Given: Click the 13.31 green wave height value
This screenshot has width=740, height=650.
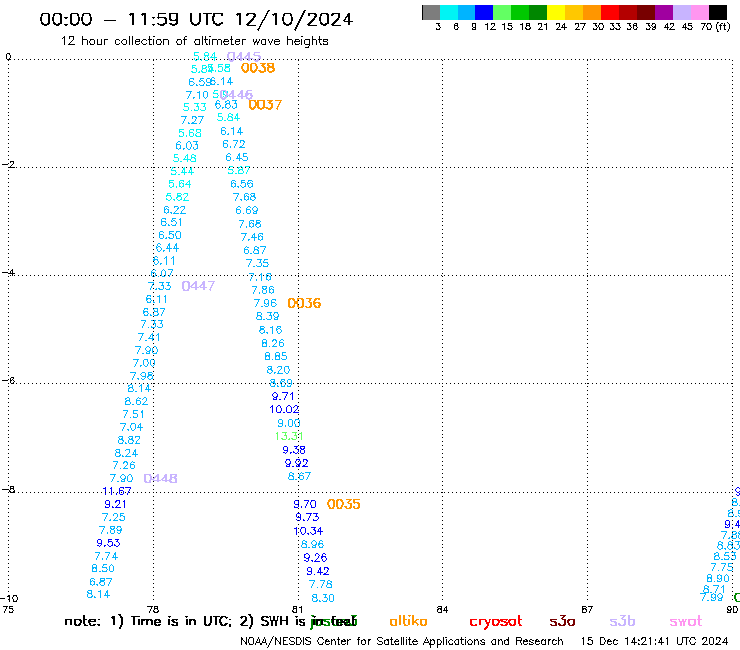Looking at the screenshot, I should [x=289, y=436].
